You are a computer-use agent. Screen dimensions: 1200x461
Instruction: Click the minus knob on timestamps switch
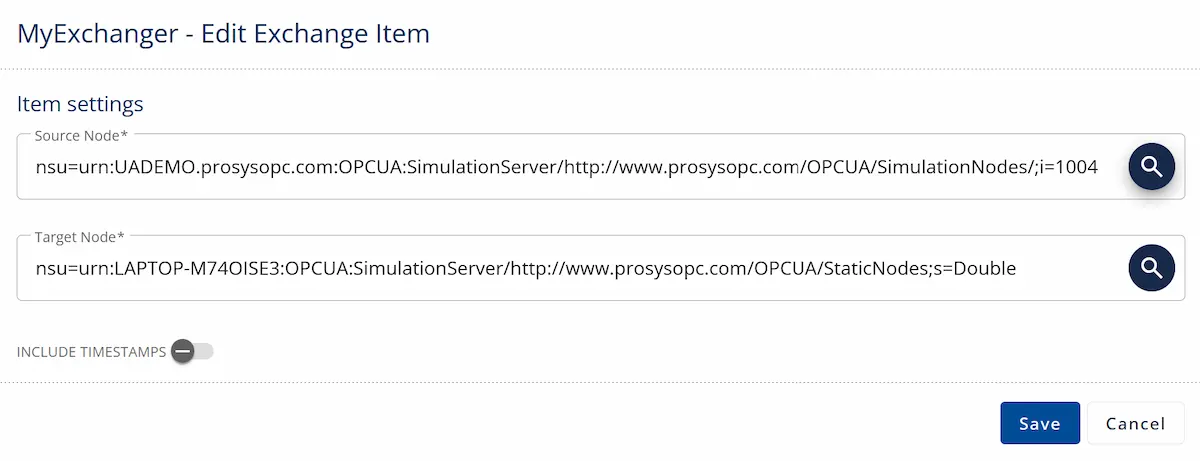pos(182,352)
